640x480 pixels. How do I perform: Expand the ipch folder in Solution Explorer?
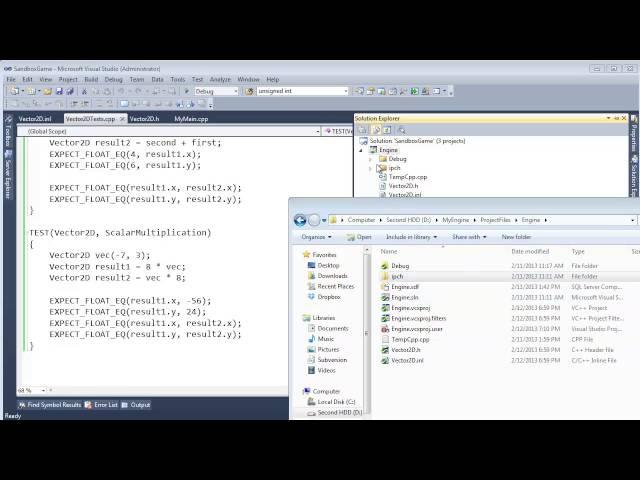pyautogui.click(x=371, y=168)
